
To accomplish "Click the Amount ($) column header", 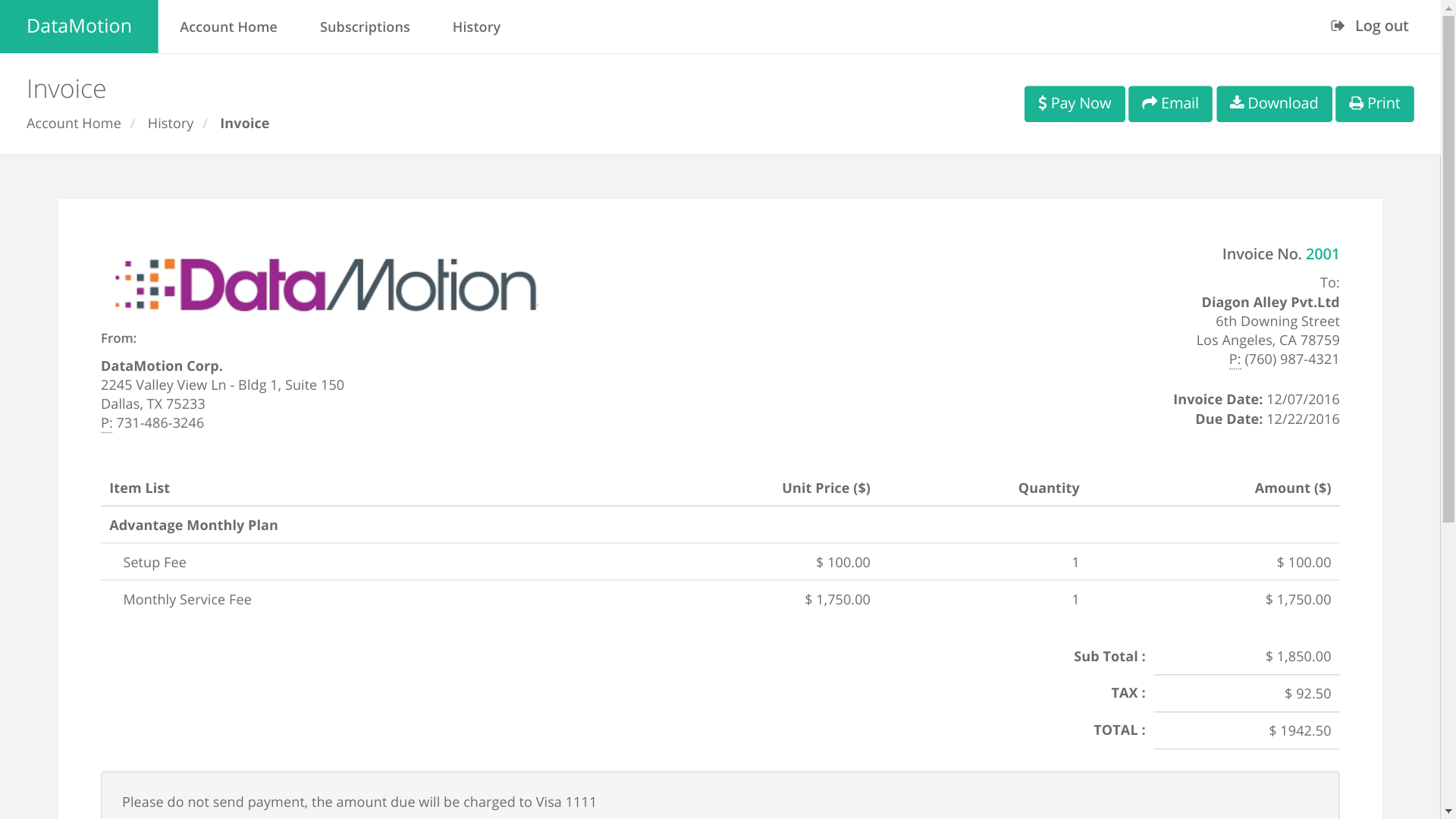I will [x=1292, y=488].
